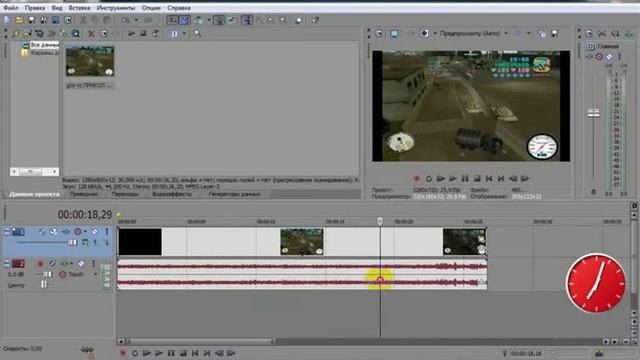The width and height of the screenshot is (640, 360).
Task: Open Track FX dropdown on audio track 2
Action: tap(71, 264)
